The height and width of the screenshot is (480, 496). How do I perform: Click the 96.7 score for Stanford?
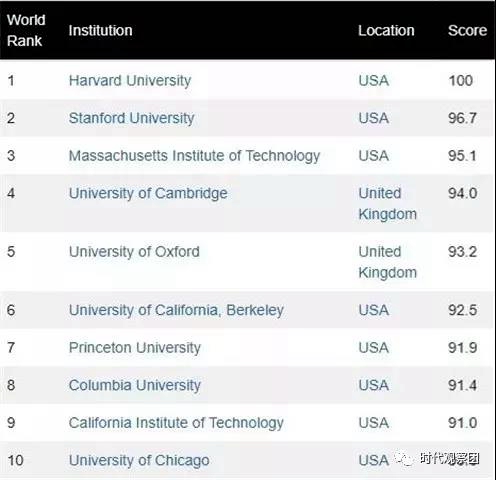(x=462, y=118)
